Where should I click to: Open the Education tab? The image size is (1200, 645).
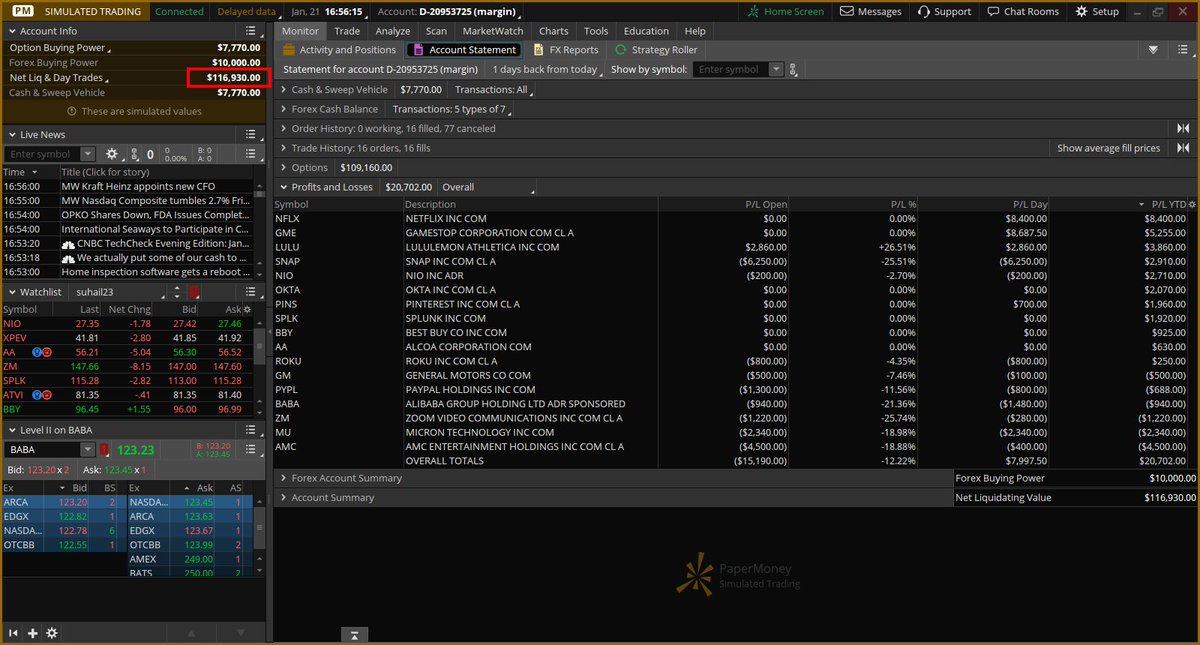click(x=646, y=31)
